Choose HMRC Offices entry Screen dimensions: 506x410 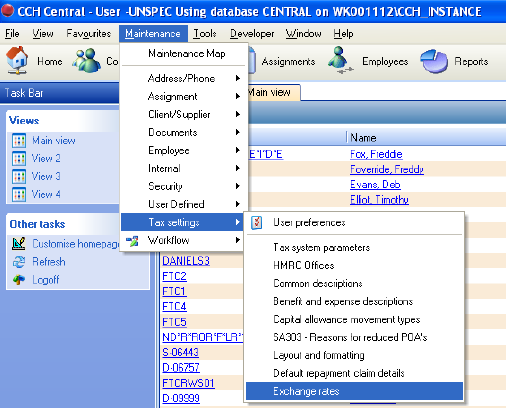tap(354, 265)
